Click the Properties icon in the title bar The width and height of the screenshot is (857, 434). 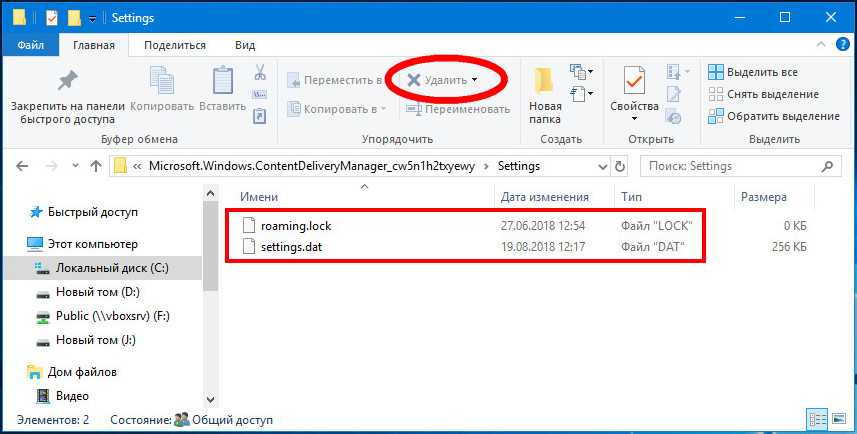[x=52, y=17]
